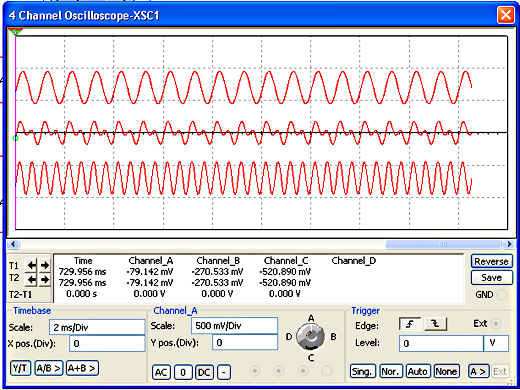520x390 pixels.
Task: Close the oscilloscope XSC1 window
Action: point(506,15)
